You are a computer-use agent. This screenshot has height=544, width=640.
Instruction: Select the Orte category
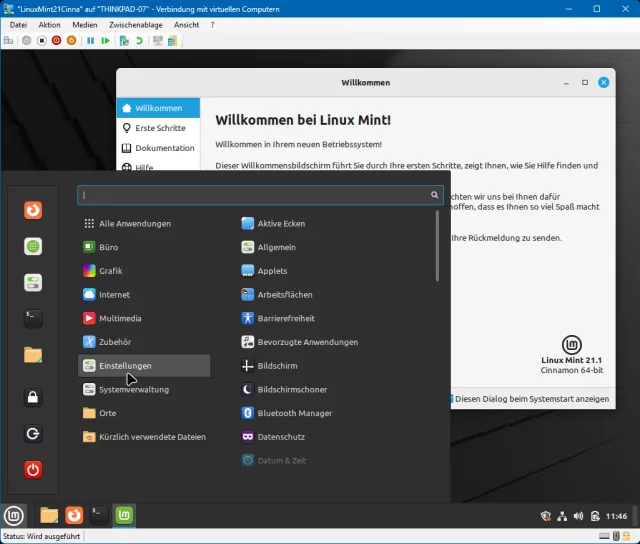[144, 413]
